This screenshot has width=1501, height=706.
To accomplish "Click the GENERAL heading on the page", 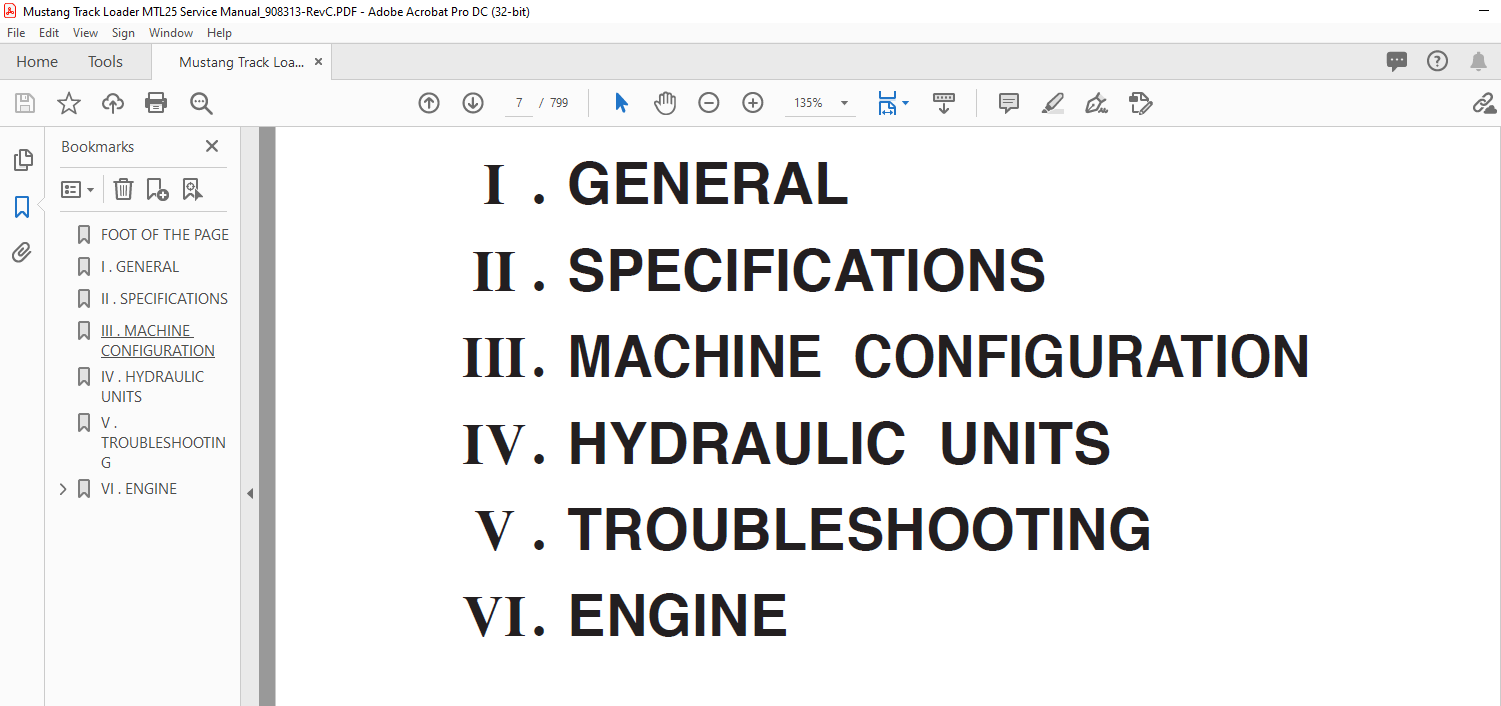I will [x=708, y=184].
